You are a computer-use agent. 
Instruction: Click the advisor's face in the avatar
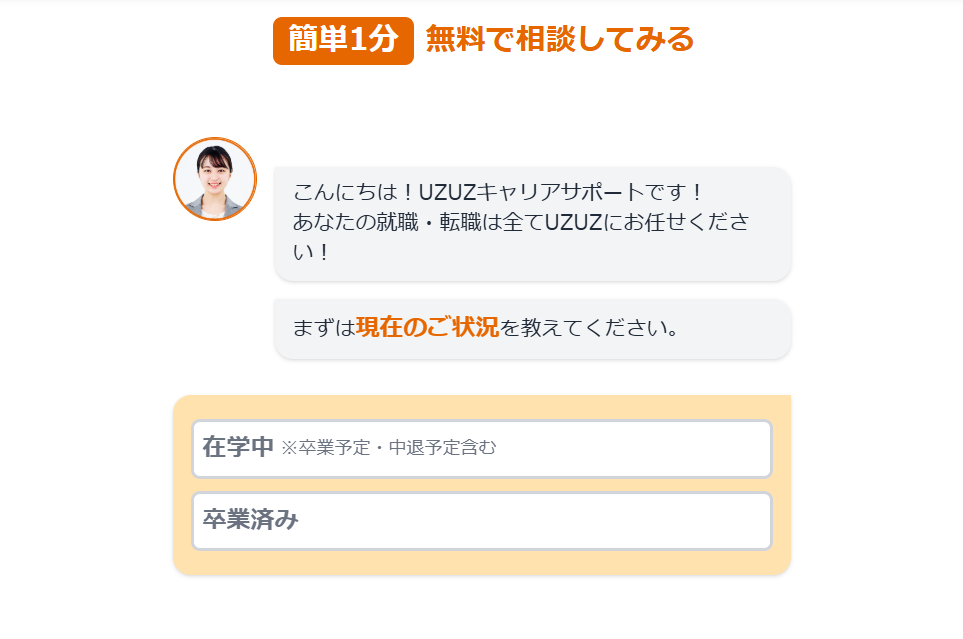(x=215, y=171)
